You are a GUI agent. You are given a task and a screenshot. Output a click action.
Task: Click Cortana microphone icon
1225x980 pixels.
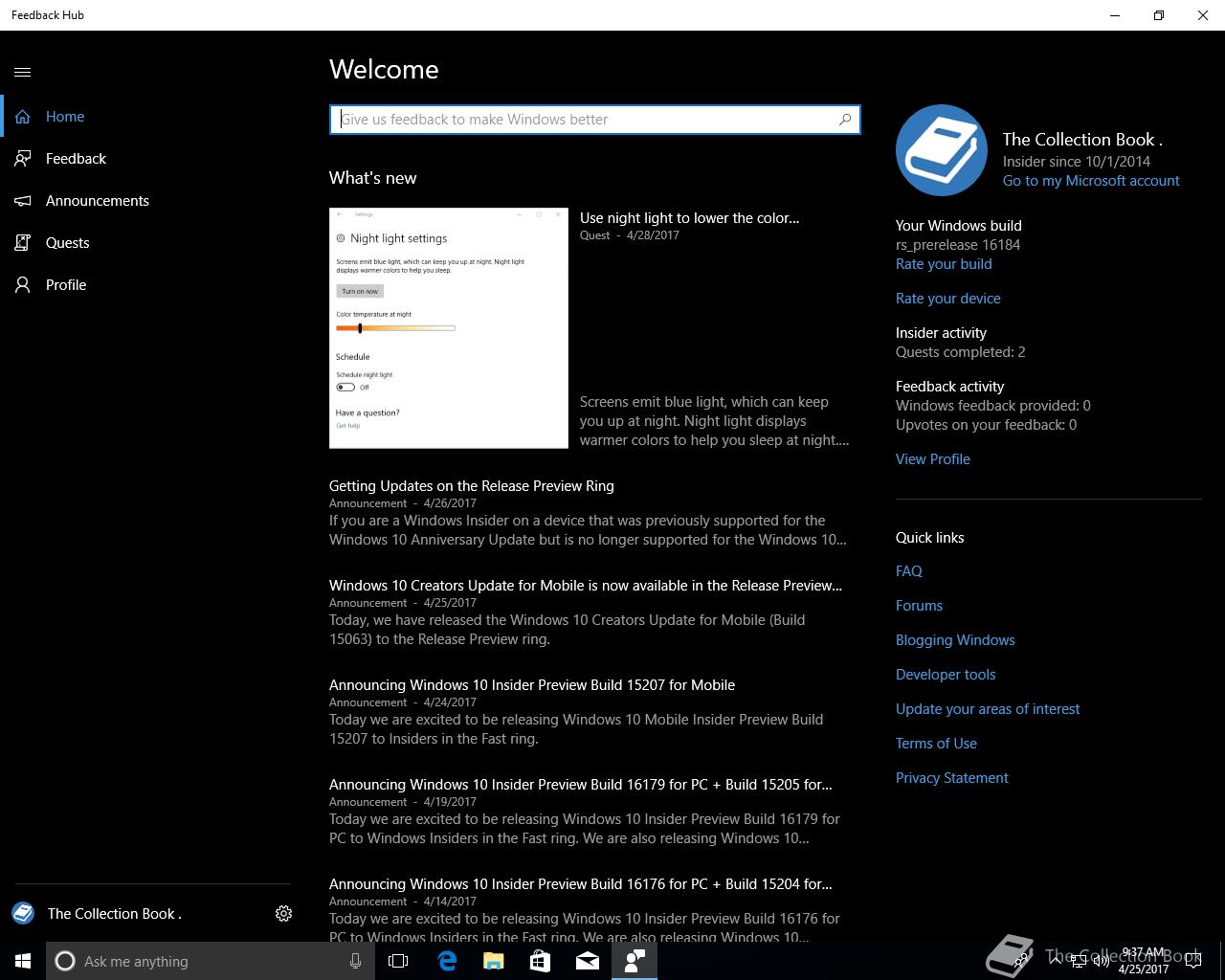point(355,961)
